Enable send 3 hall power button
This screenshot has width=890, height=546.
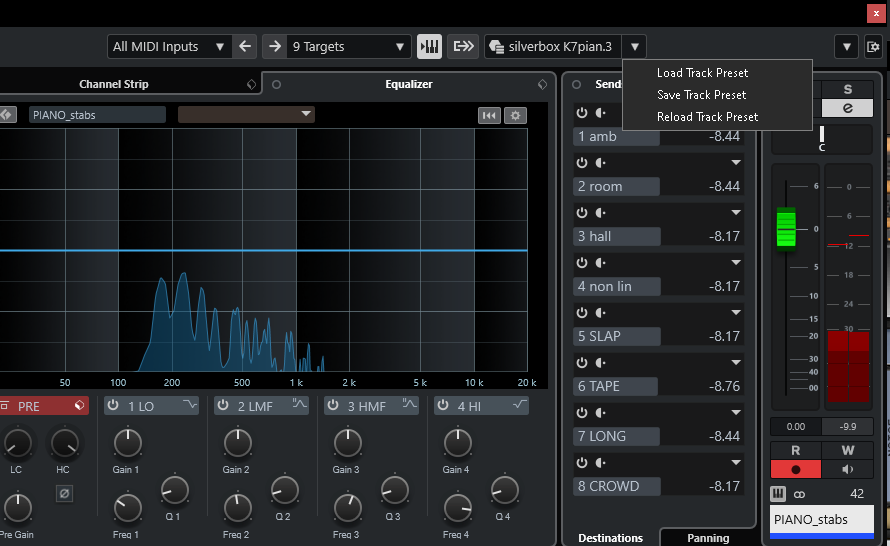tap(582, 213)
